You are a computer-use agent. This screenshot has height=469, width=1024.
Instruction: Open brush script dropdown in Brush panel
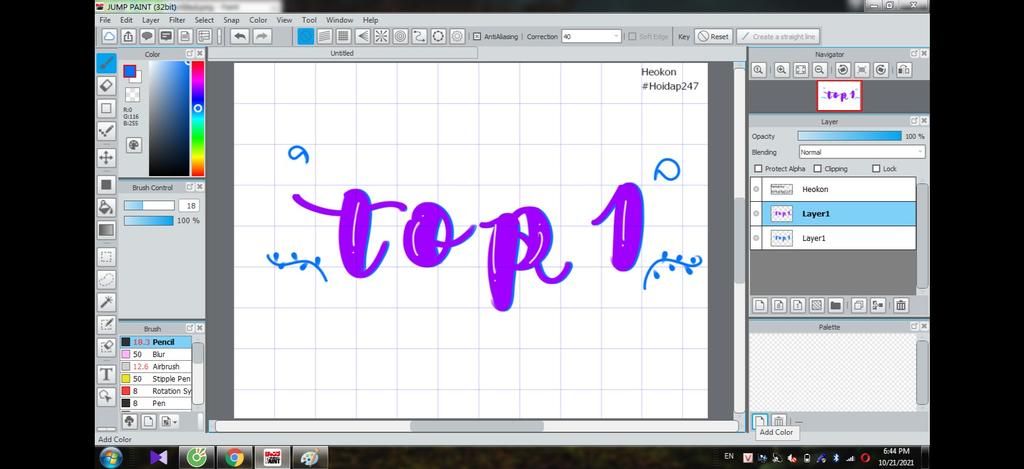pyautogui.click(x=169, y=421)
